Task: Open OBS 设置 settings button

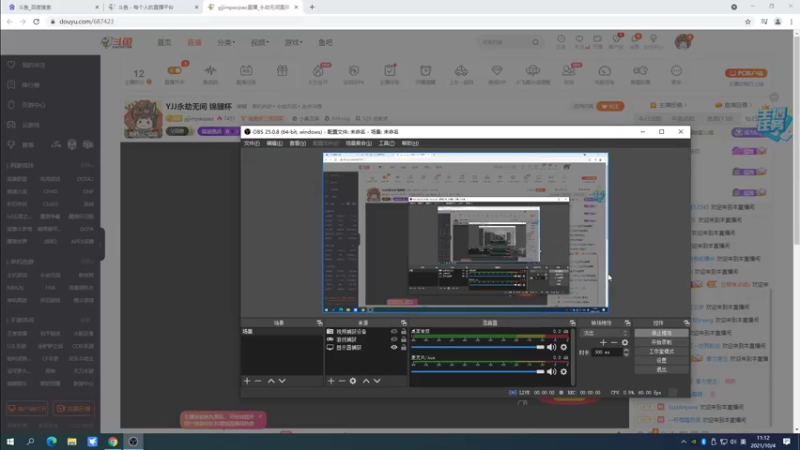Action: [661, 360]
